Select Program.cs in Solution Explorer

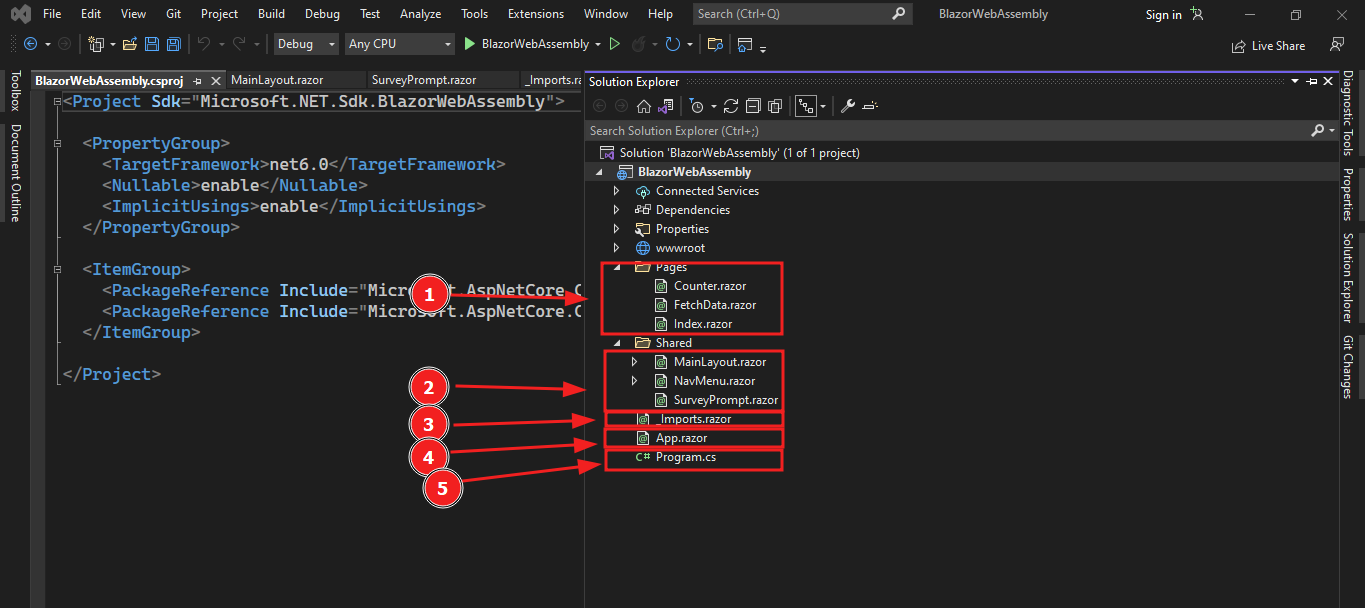point(685,457)
